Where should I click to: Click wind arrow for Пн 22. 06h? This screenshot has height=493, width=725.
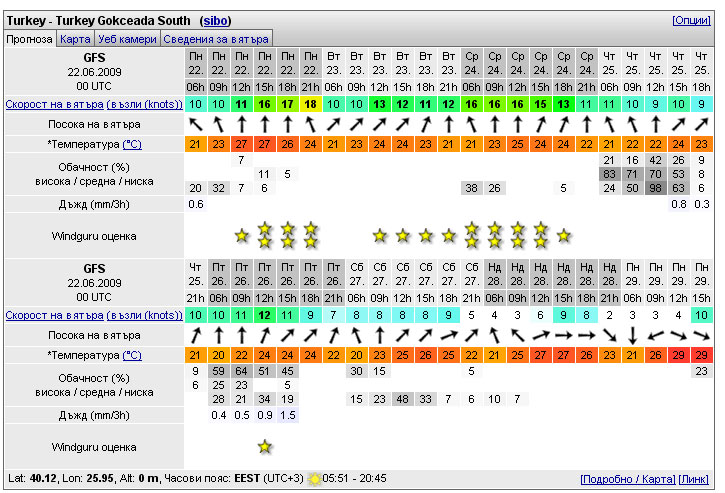point(196,124)
